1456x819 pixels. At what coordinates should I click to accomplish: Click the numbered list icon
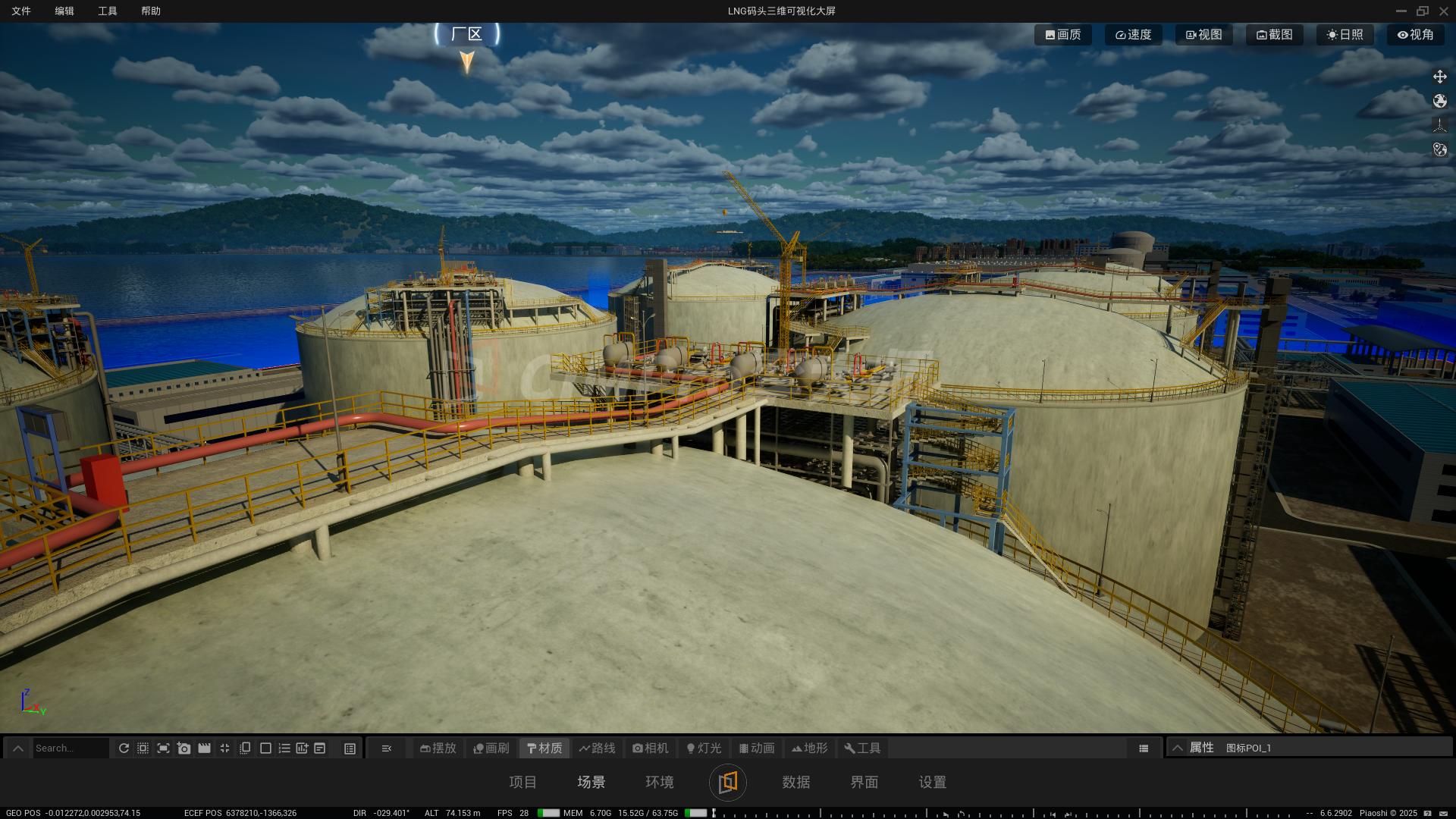[x=284, y=748]
